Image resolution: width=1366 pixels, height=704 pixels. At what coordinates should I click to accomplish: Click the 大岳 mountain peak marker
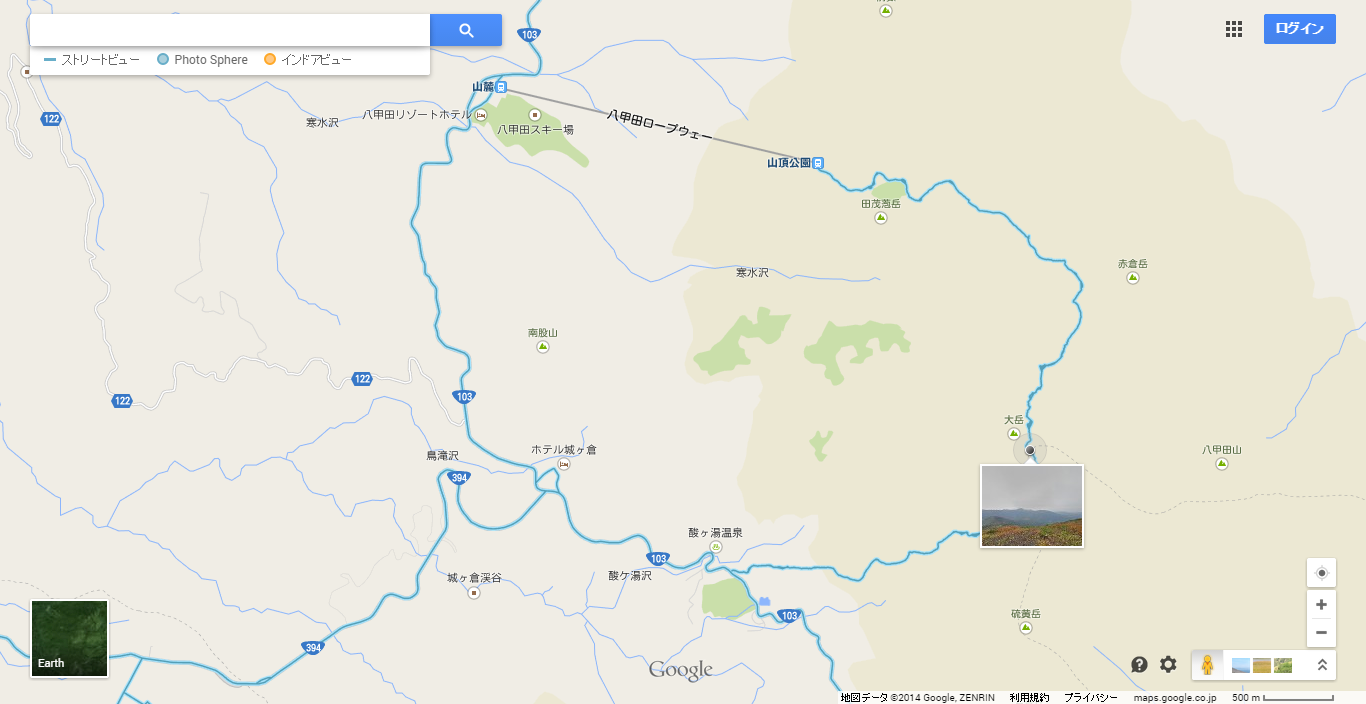point(1014,434)
